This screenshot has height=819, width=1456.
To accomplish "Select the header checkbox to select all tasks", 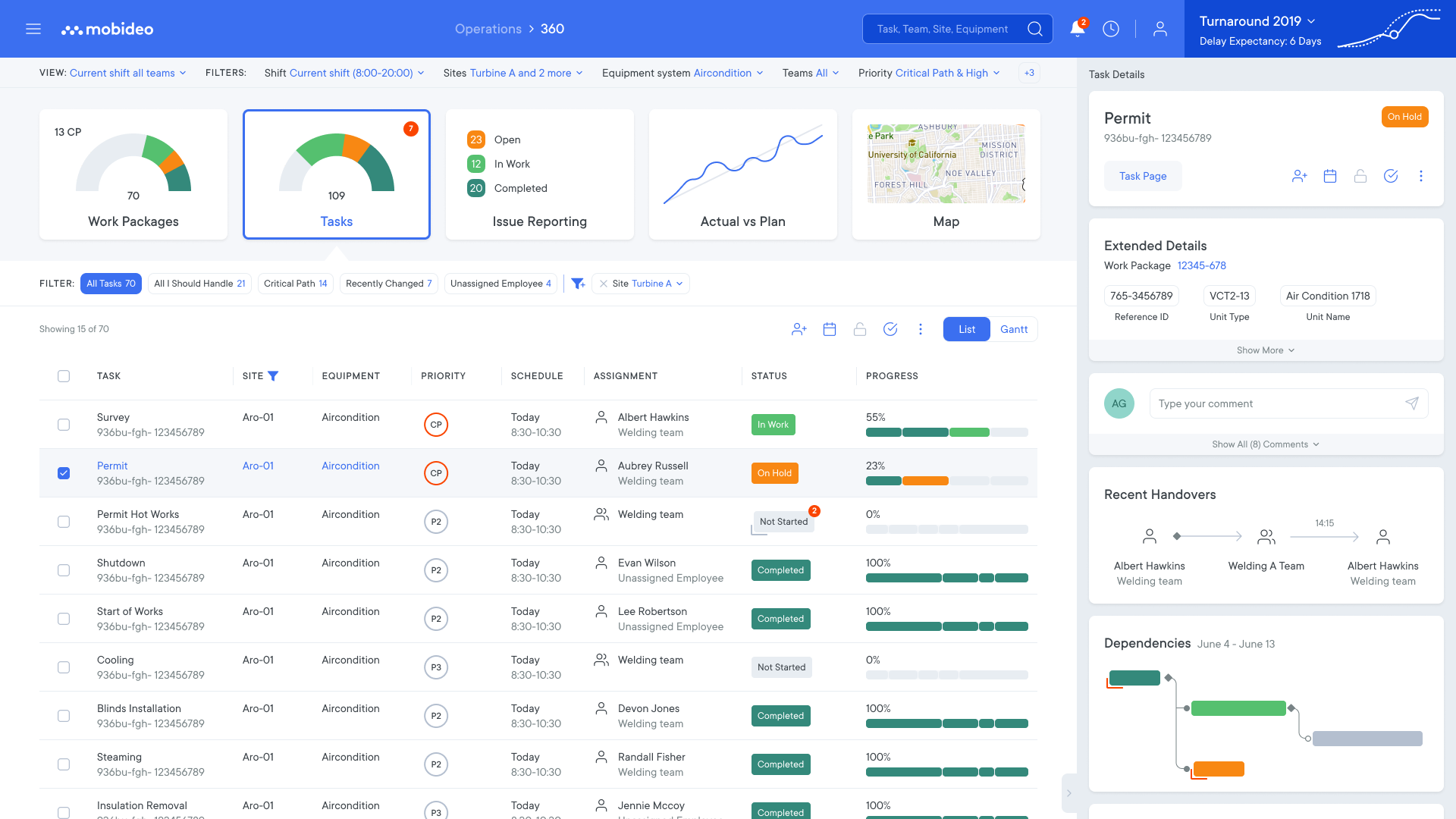I will [64, 375].
